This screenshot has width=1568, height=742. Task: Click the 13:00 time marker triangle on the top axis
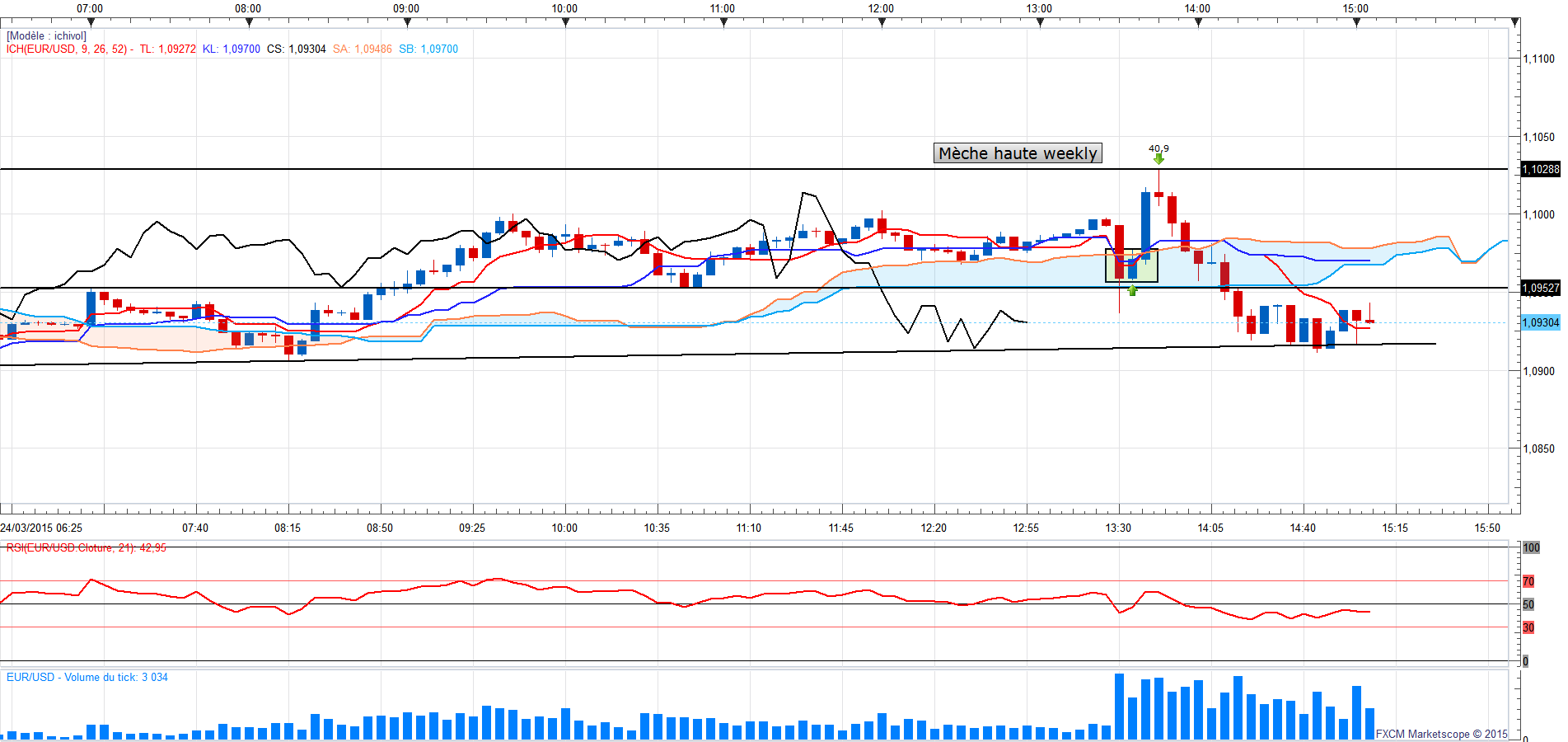(x=1040, y=22)
